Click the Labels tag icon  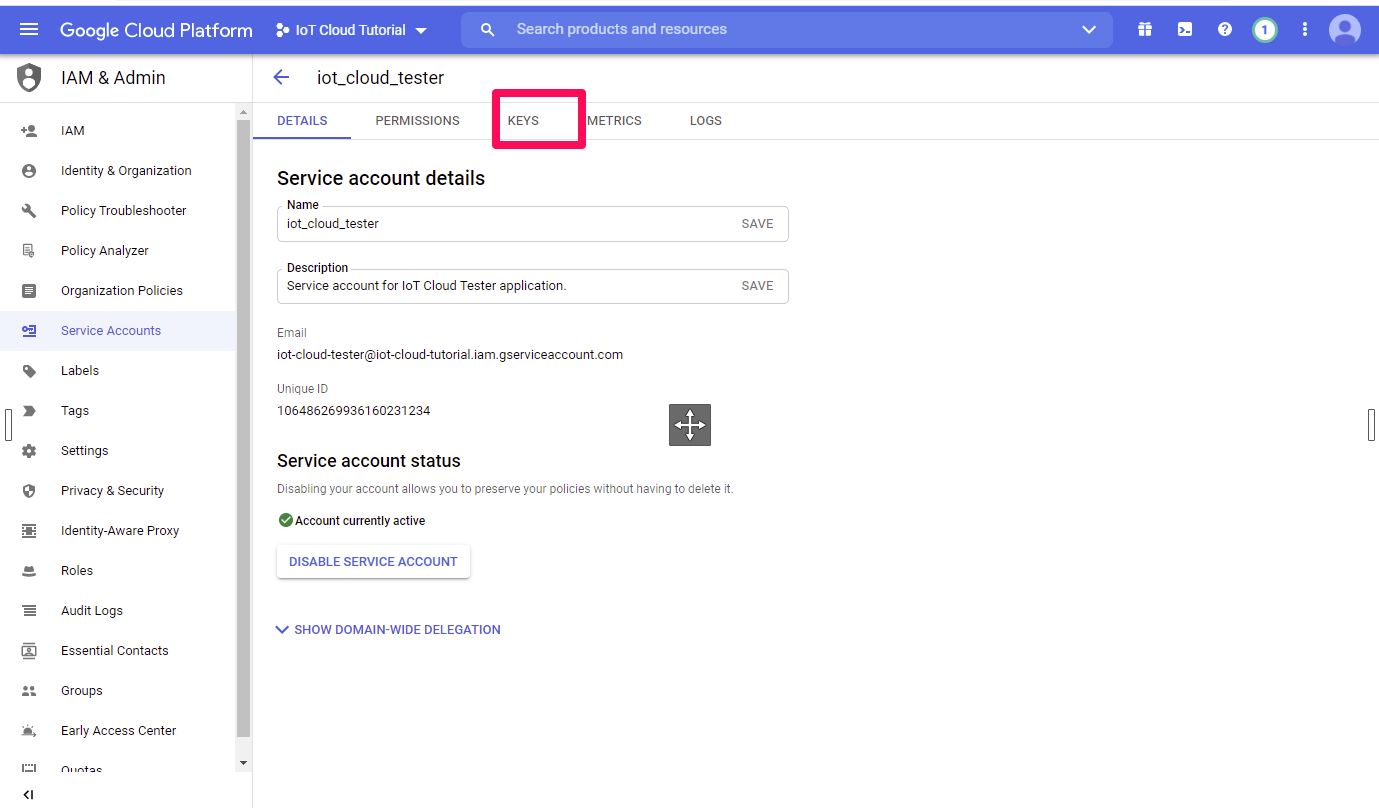pos(29,371)
